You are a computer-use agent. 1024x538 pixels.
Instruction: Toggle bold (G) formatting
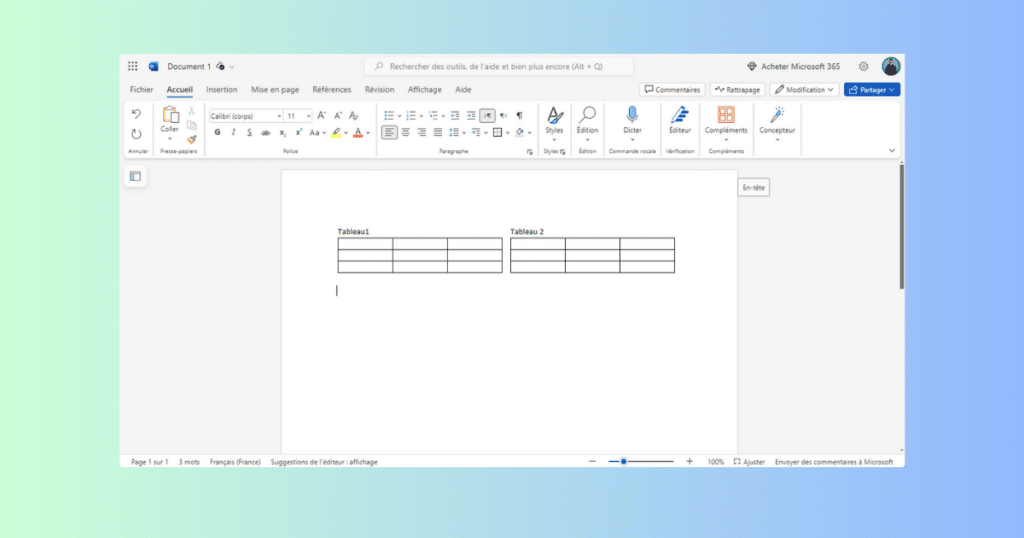pos(217,133)
